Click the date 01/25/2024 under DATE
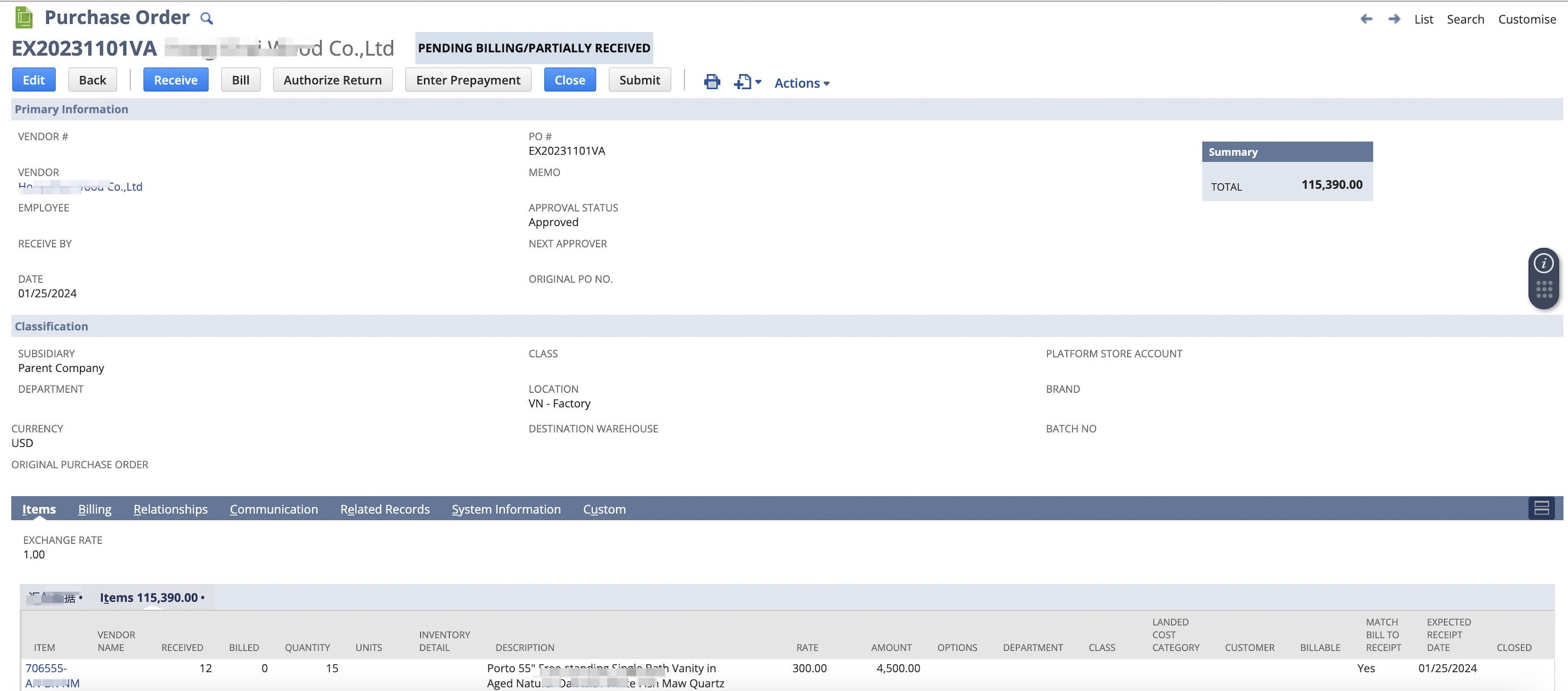This screenshot has height=691, width=1568. [48, 294]
